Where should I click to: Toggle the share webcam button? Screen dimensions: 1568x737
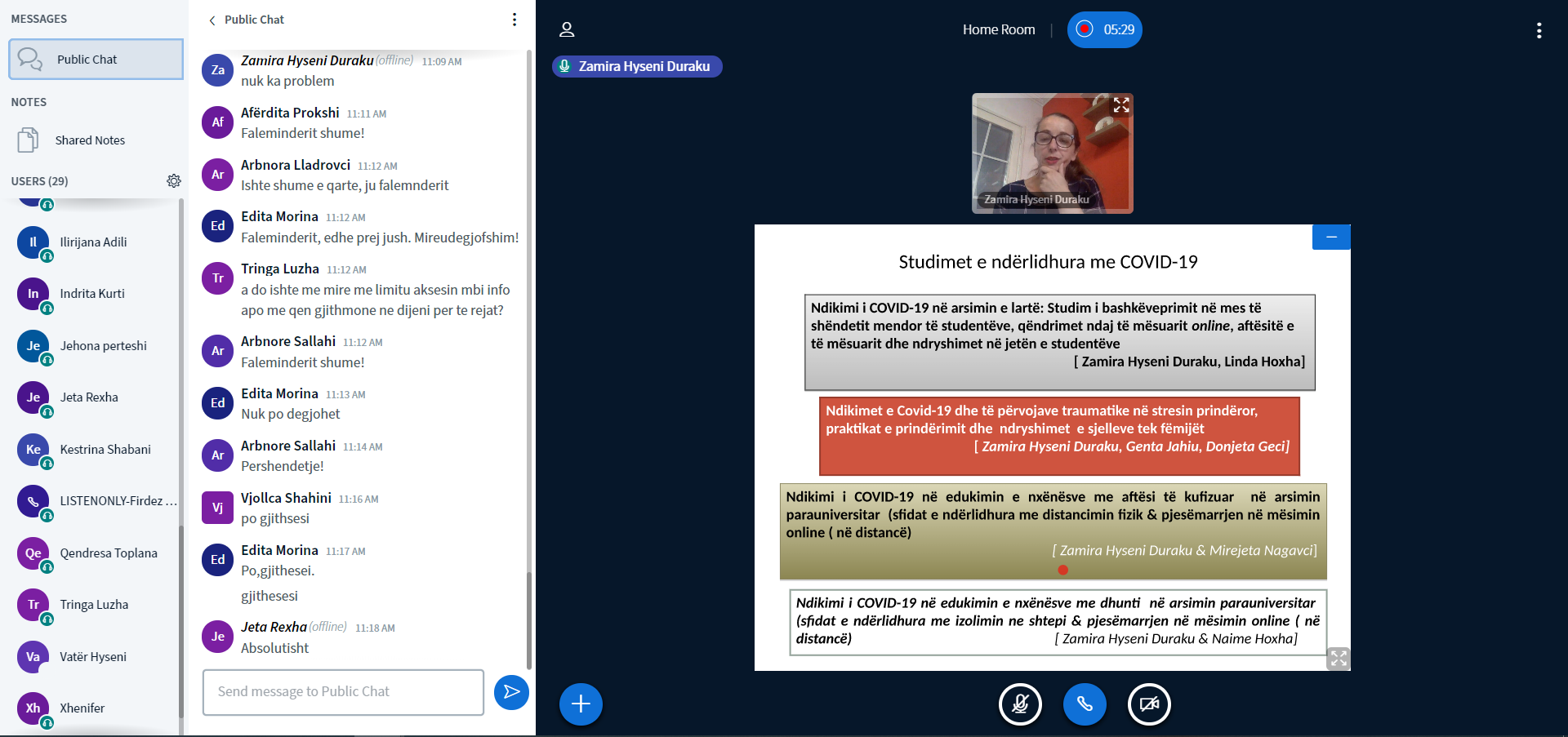pyautogui.click(x=1149, y=704)
